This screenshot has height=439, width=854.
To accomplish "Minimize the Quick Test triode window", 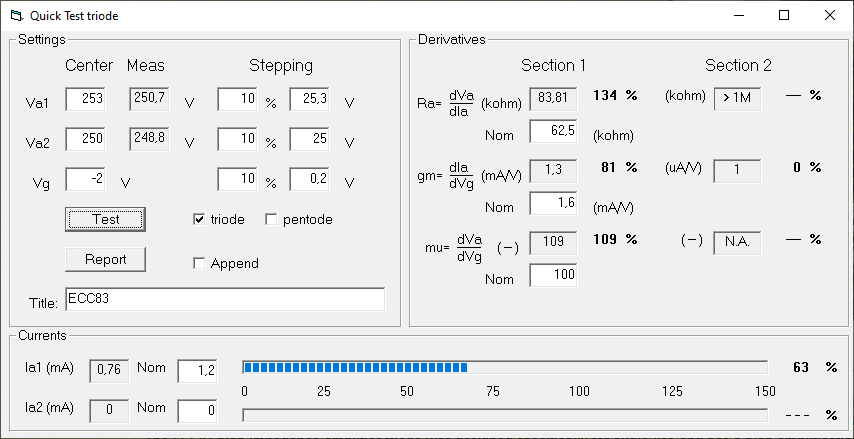I will click(x=738, y=15).
